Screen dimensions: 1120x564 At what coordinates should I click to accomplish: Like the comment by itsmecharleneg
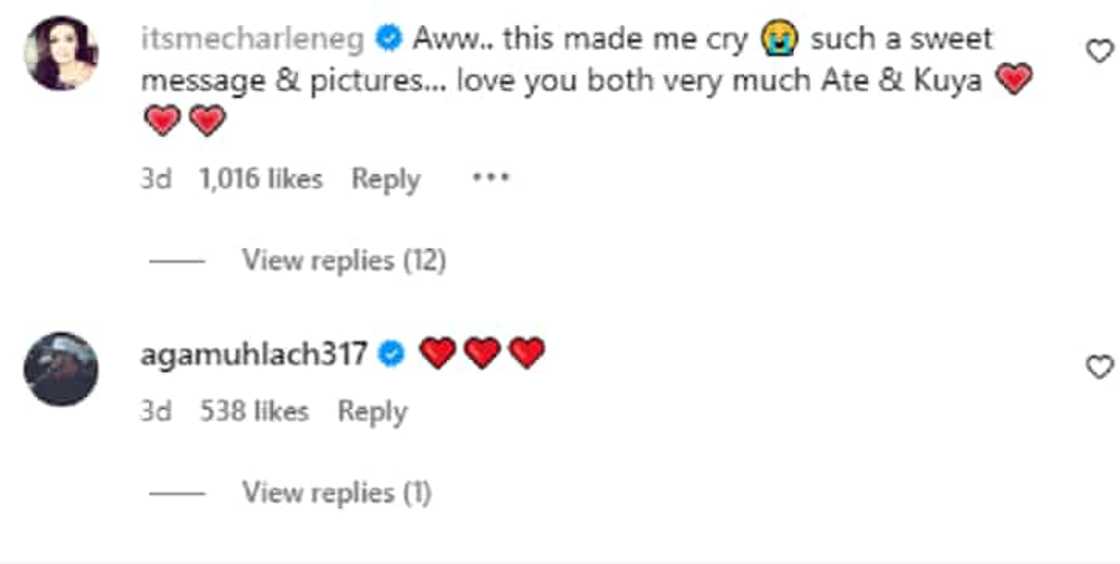coord(1099,51)
